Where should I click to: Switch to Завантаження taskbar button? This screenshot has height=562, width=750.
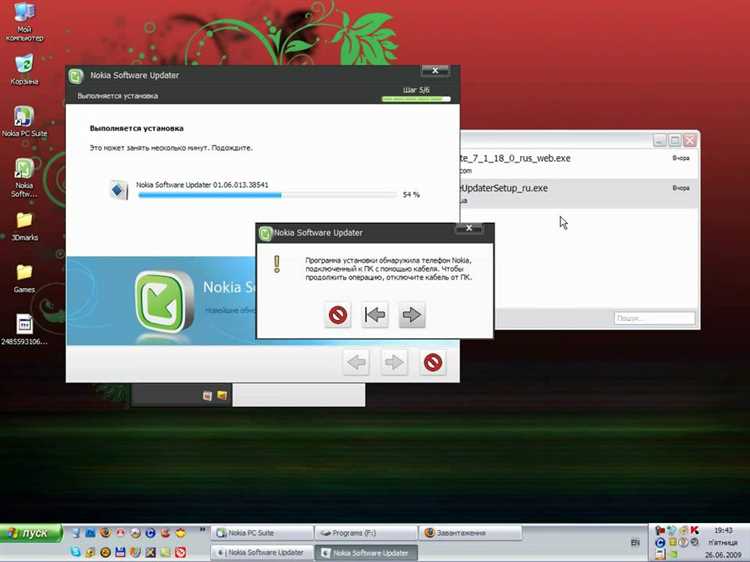[x=470, y=533]
